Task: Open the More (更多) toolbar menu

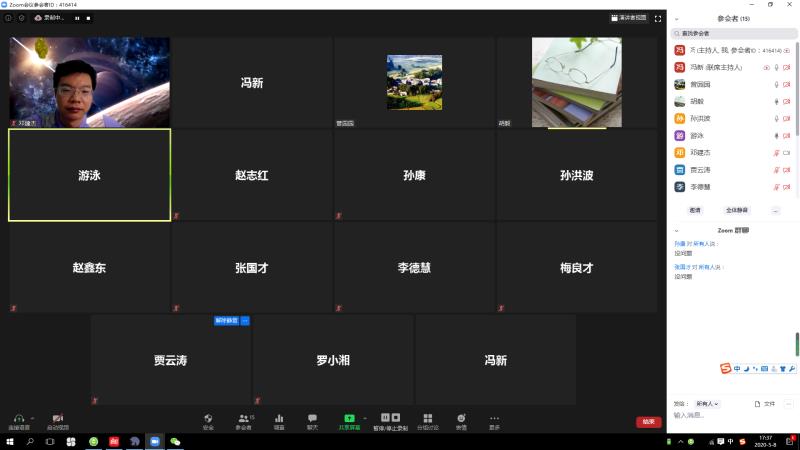Action: [494, 420]
